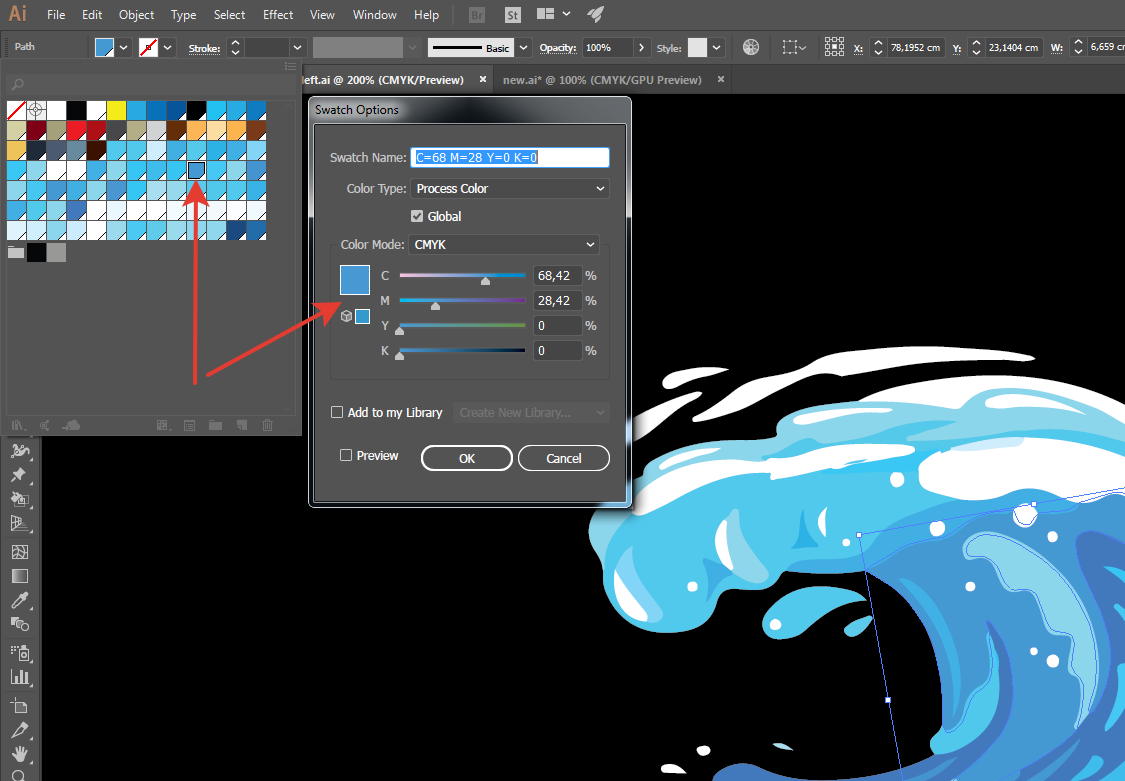
Task: Select the Shape Builder tool
Action: [x=19, y=499]
